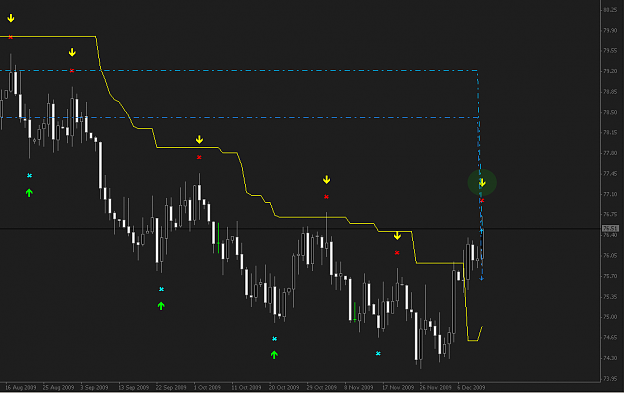Click the 1 Oct 2009 date label
This screenshot has height=393, width=625.
(207, 387)
